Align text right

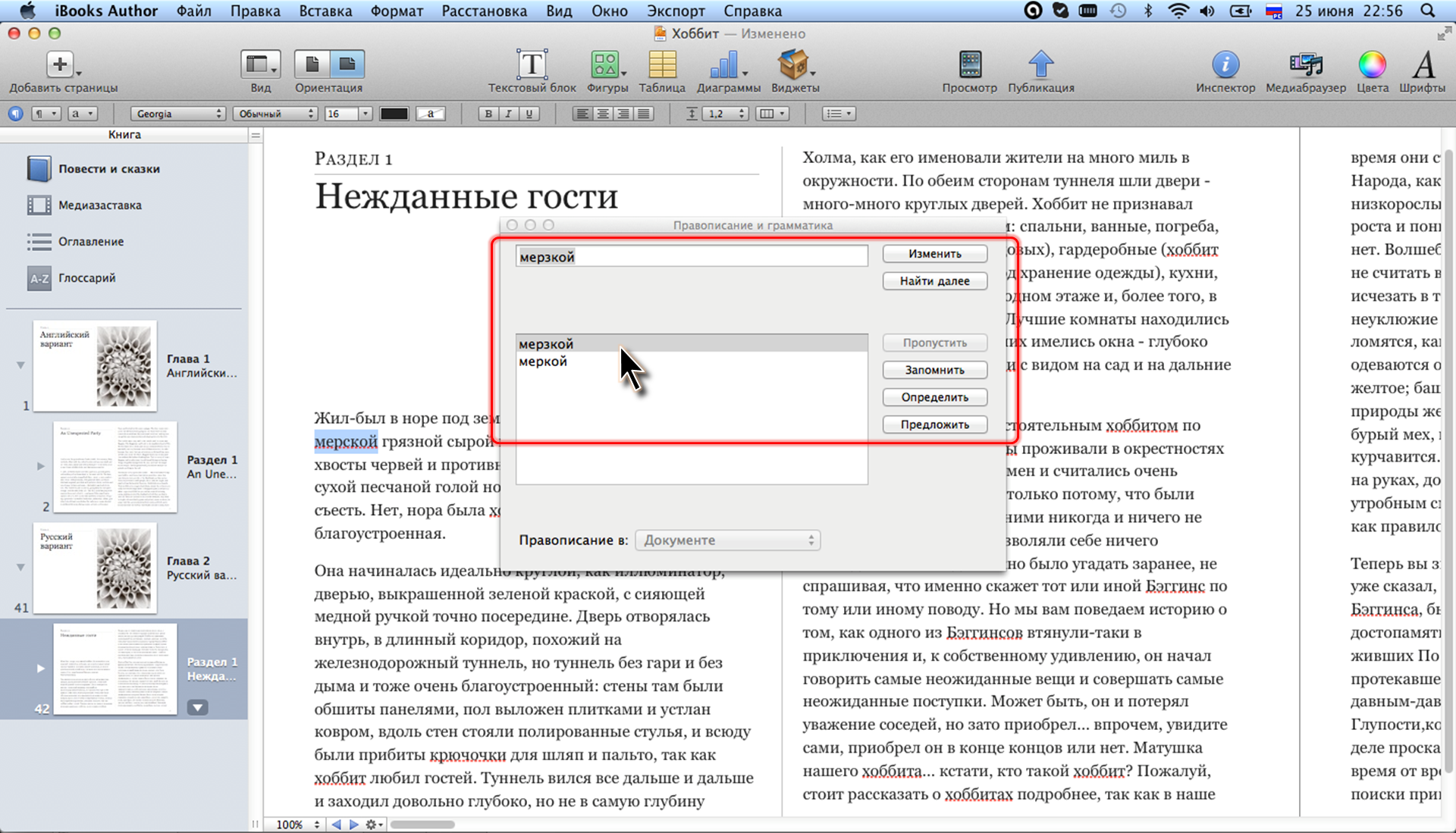click(623, 114)
